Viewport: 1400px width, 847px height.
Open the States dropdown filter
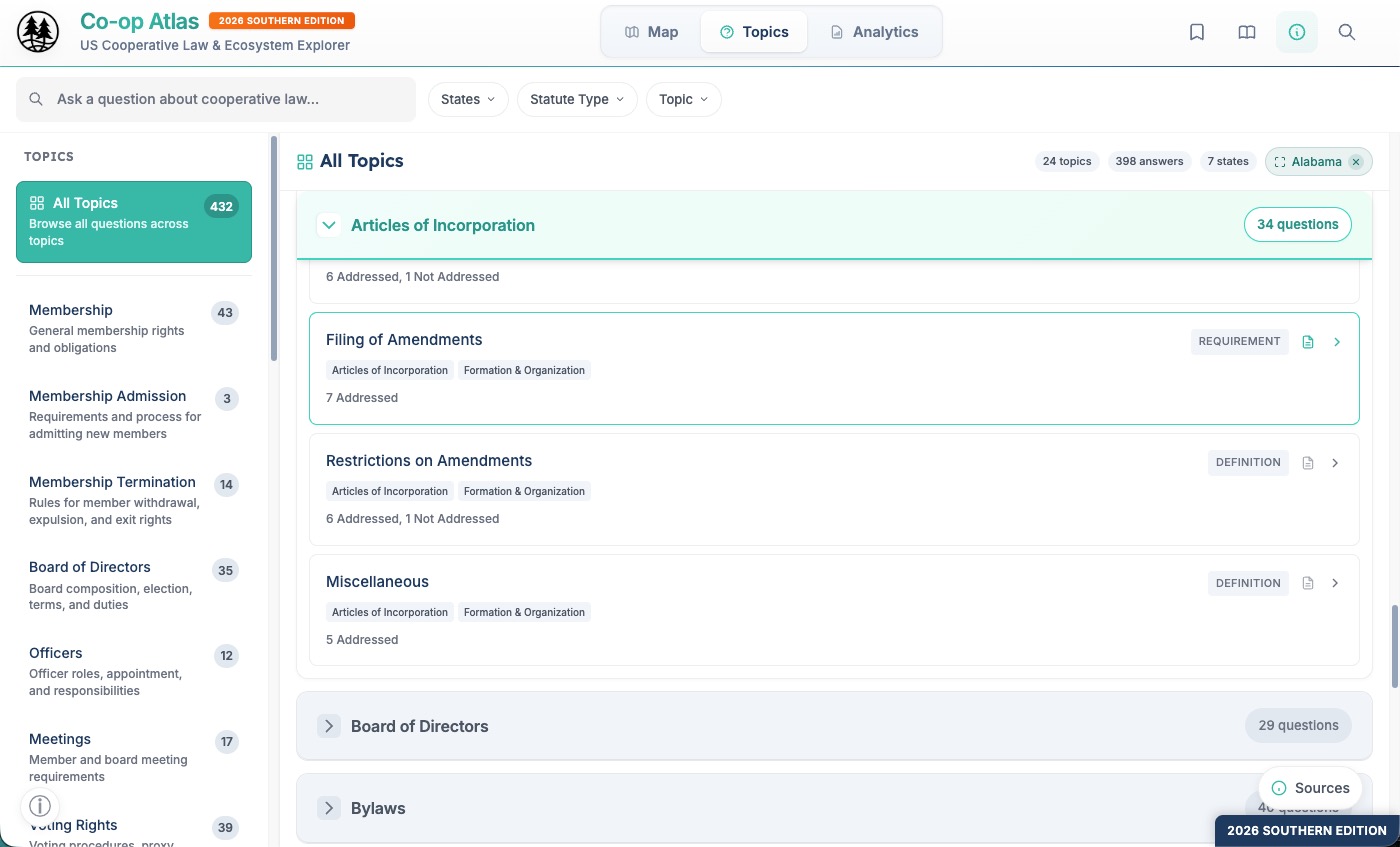click(468, 99)
